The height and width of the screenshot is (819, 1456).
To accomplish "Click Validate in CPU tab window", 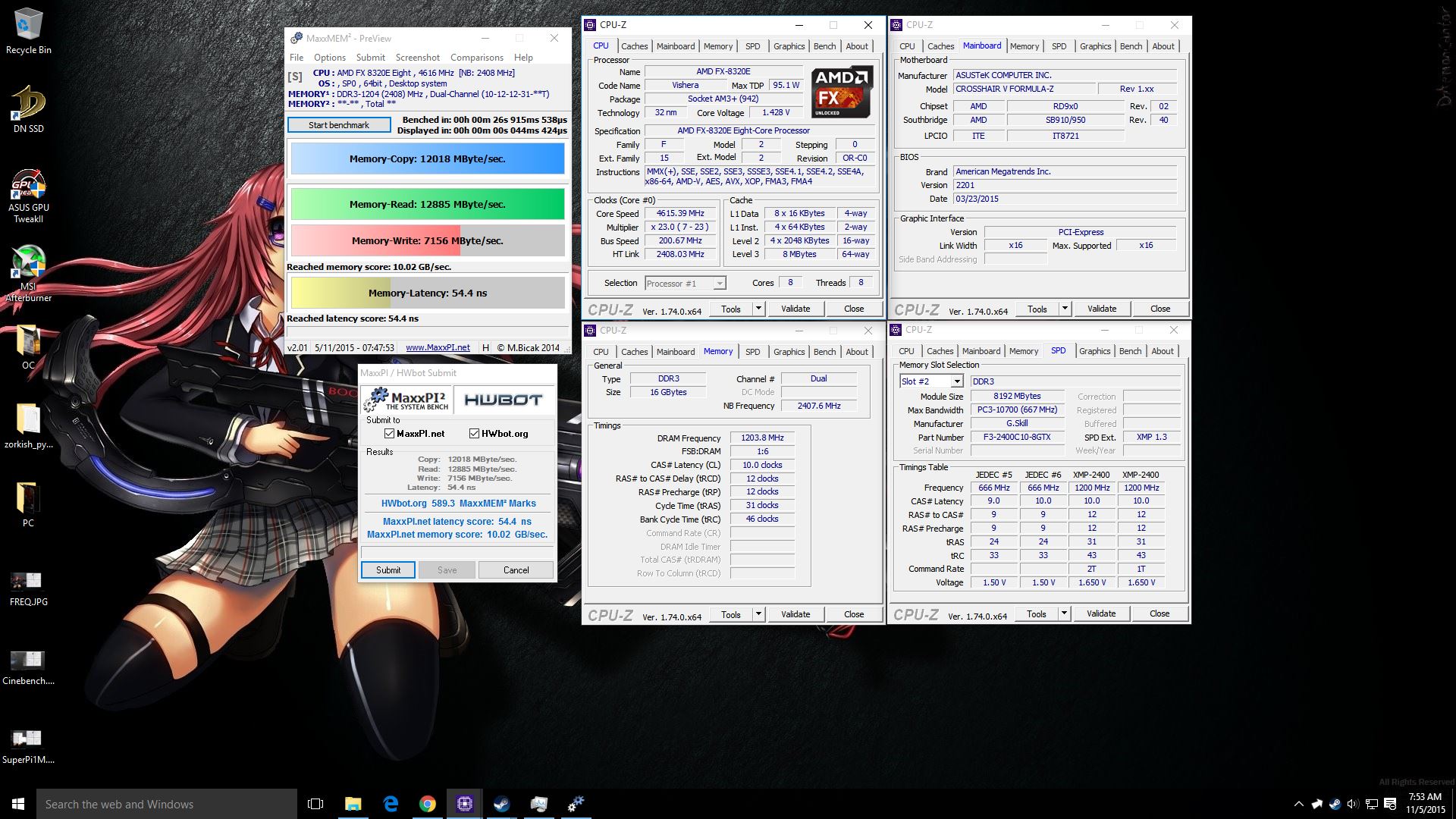I will [x=795, y=309].
